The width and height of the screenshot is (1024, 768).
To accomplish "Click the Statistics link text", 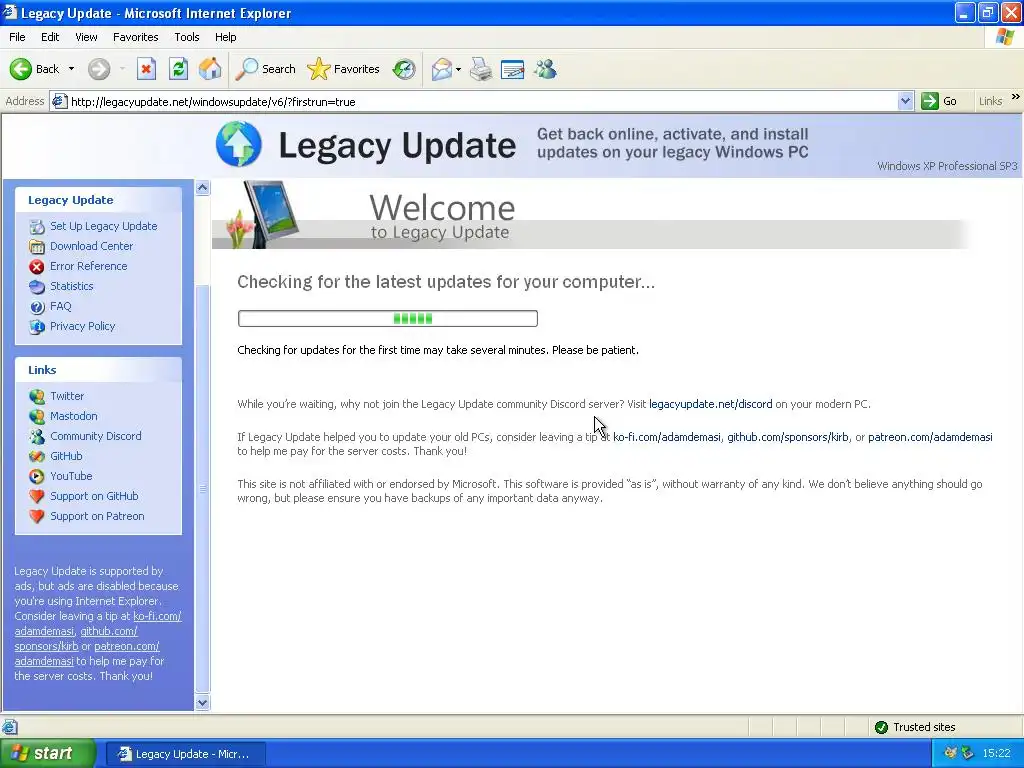I will click(x=72, y=286).
